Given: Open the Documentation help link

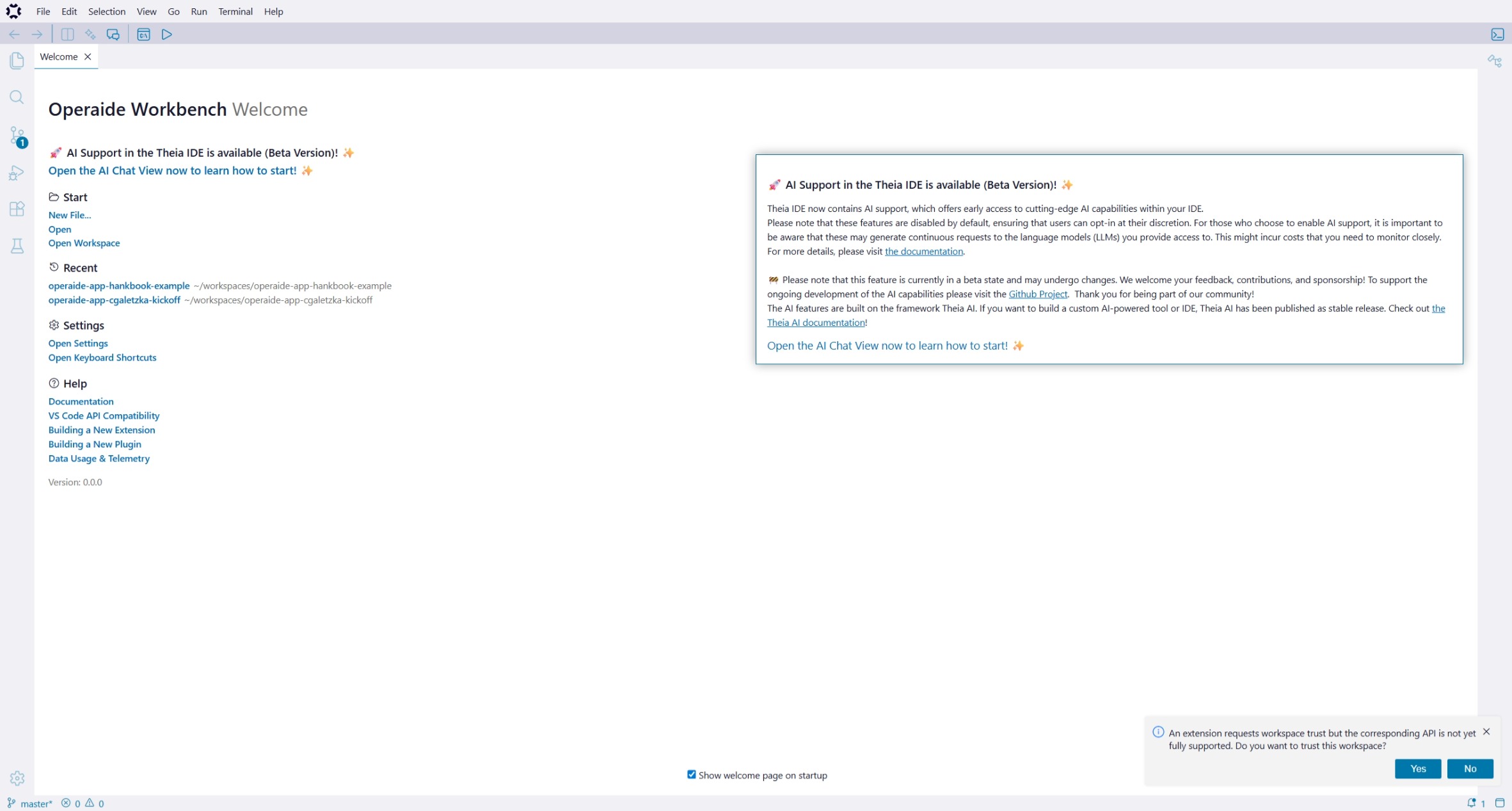Looking at the screenshot, I should point(81,401).
